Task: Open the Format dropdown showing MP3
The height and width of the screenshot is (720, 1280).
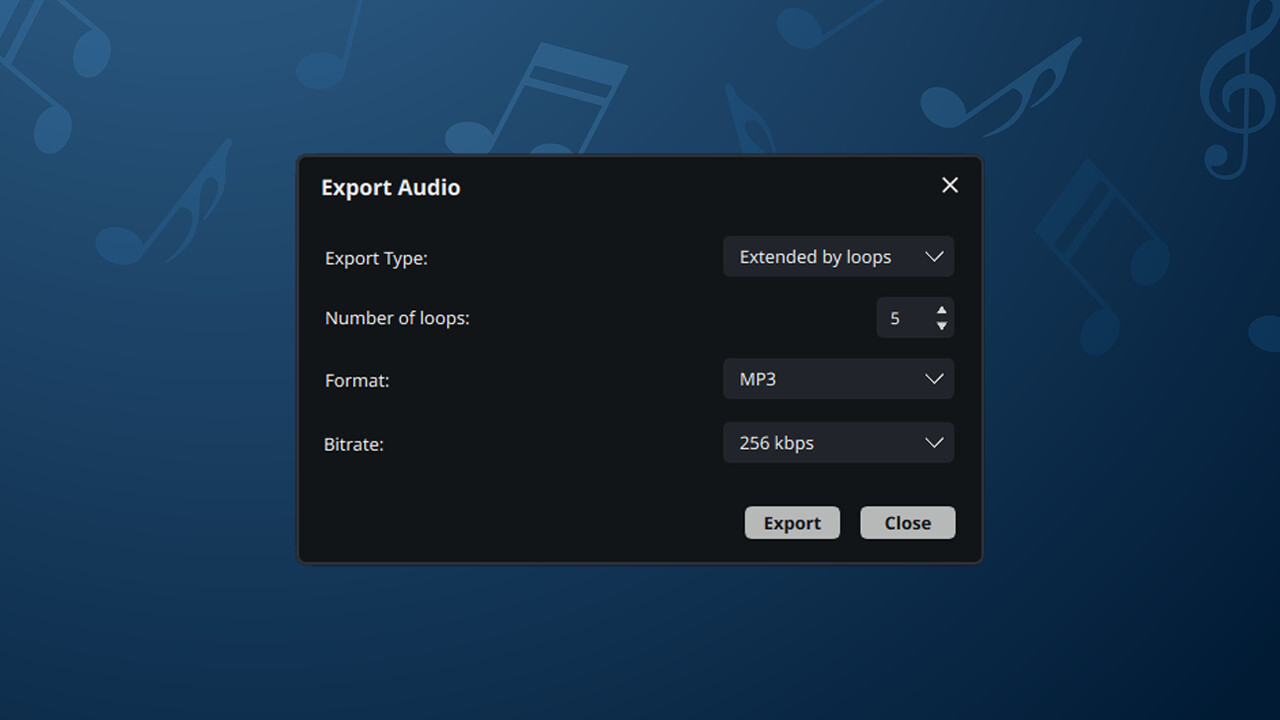Action: [838, 378]
